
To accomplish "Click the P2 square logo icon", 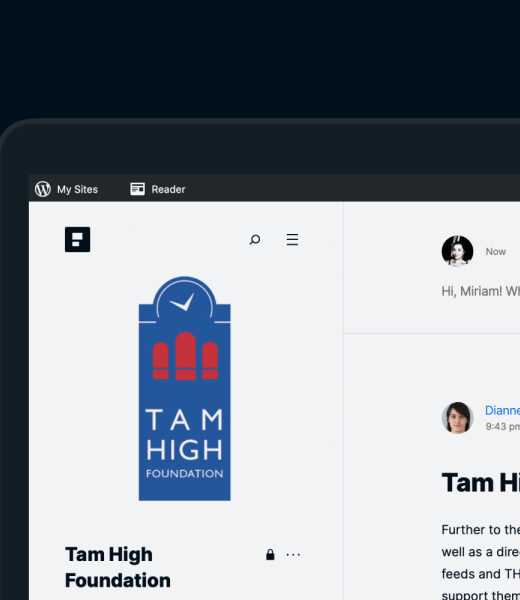I will pos(78,240).
